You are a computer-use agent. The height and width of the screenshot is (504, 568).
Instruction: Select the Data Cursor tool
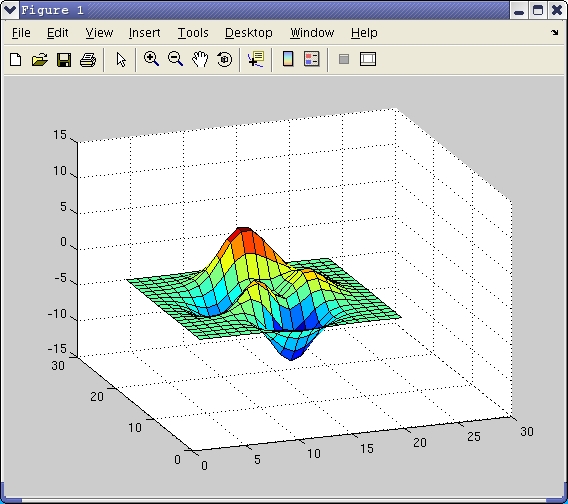(256, 59)
